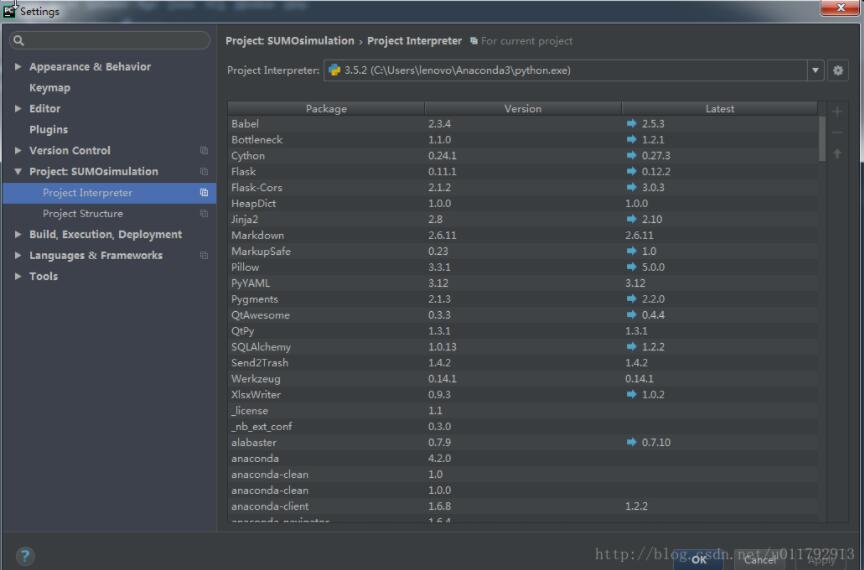This screenshot has height=570, width=864.
Task: Select the Markdown package row
Action: (x=523, y=235)
